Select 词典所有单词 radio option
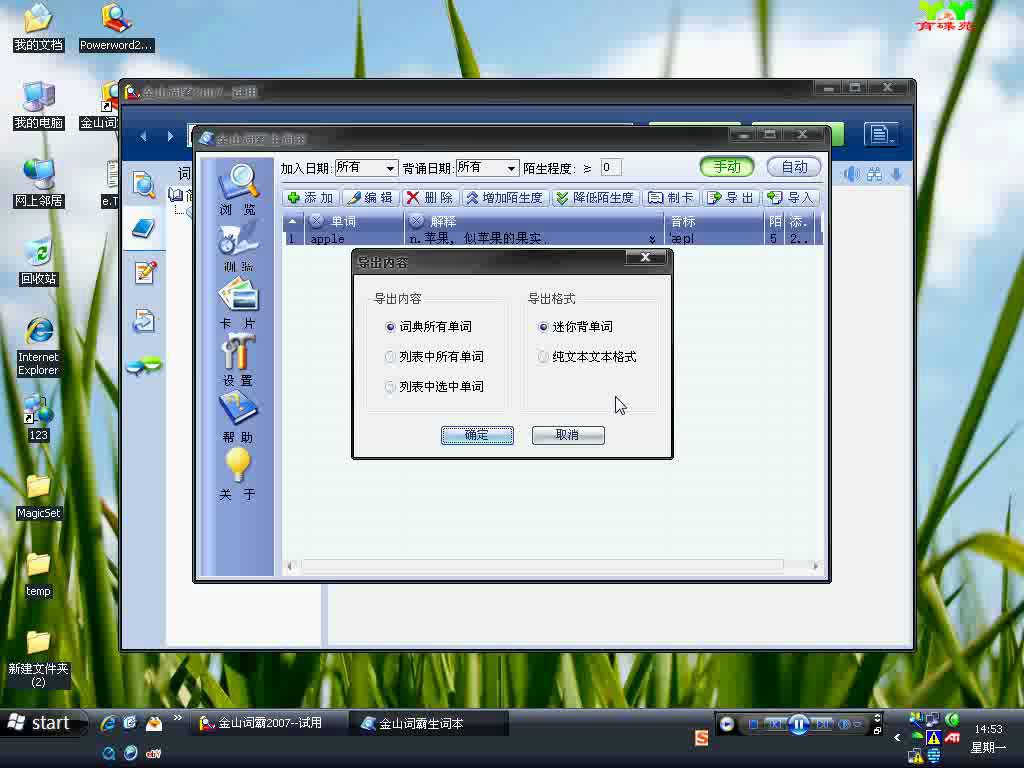 428,327
